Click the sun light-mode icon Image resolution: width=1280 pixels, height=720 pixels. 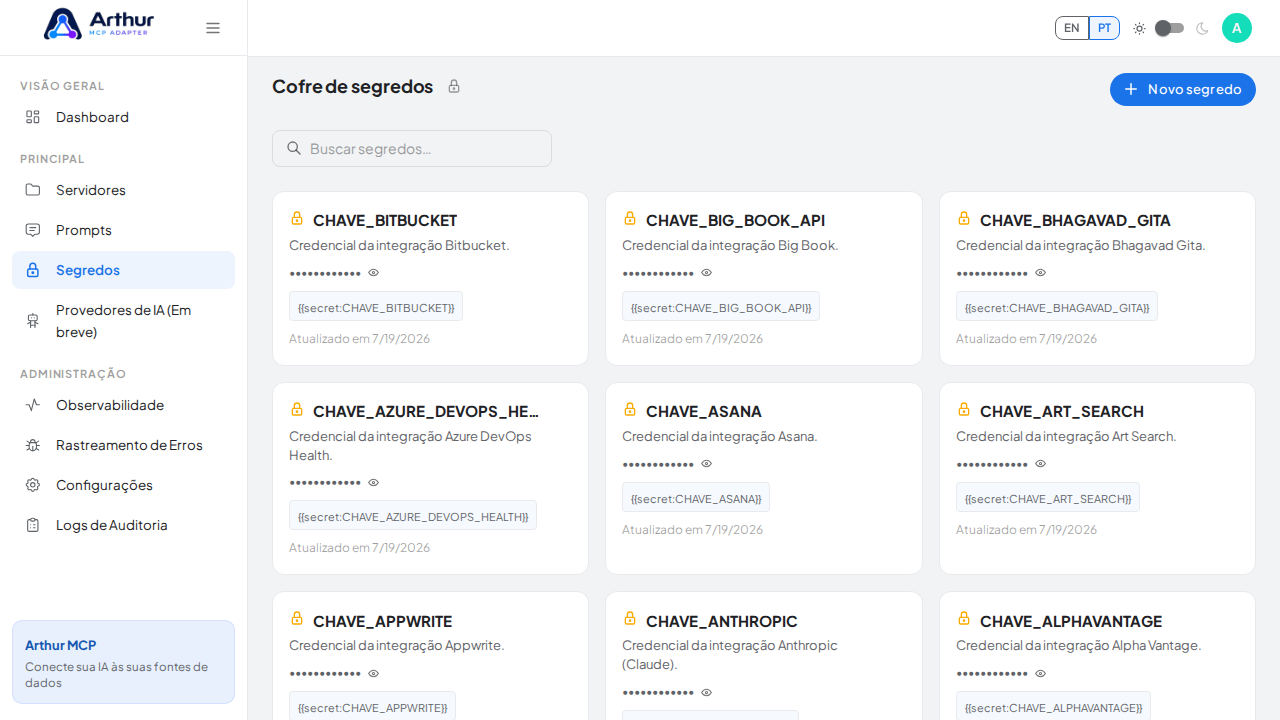(x=1139, y=28)
